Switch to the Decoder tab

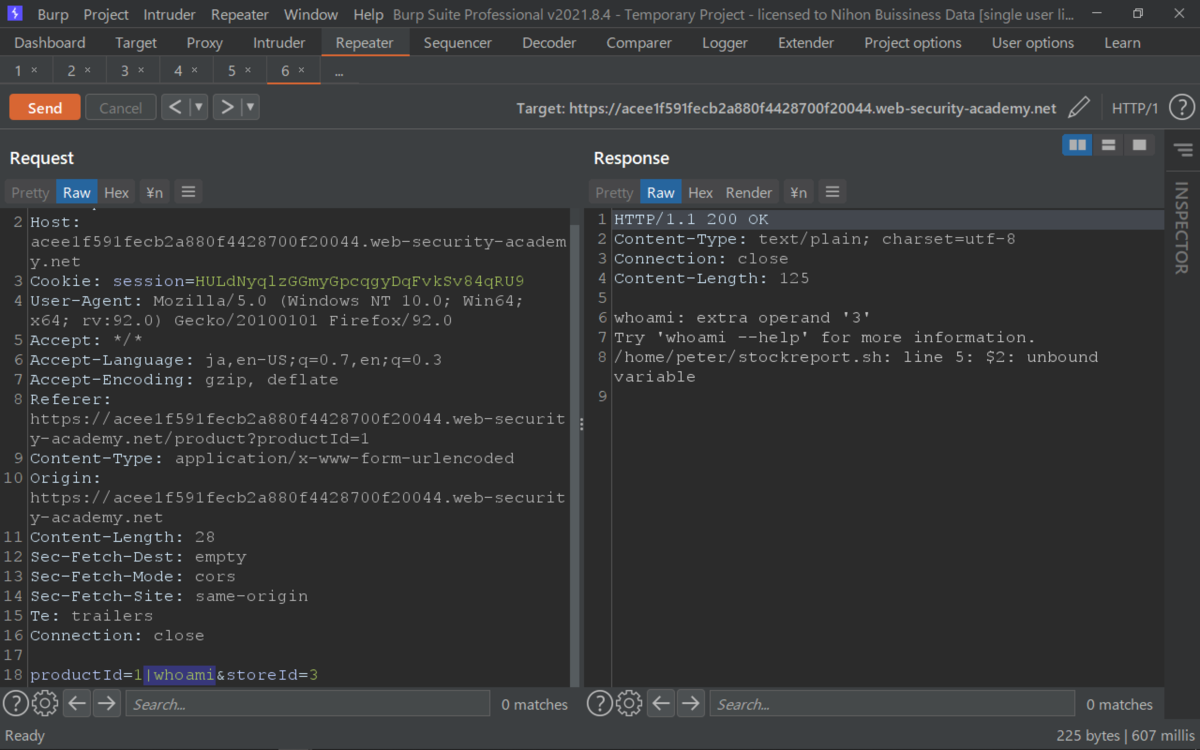(549, 43)
